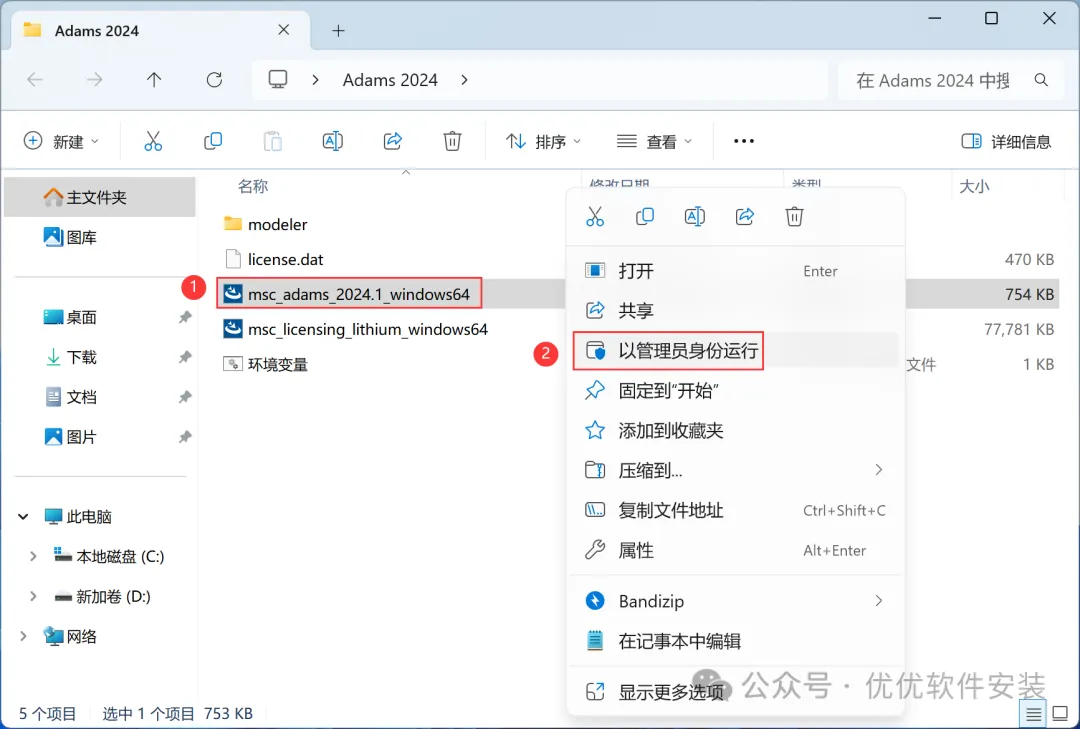Choose 打开 in the context menu
The image size is (1080, 729).
735,271
